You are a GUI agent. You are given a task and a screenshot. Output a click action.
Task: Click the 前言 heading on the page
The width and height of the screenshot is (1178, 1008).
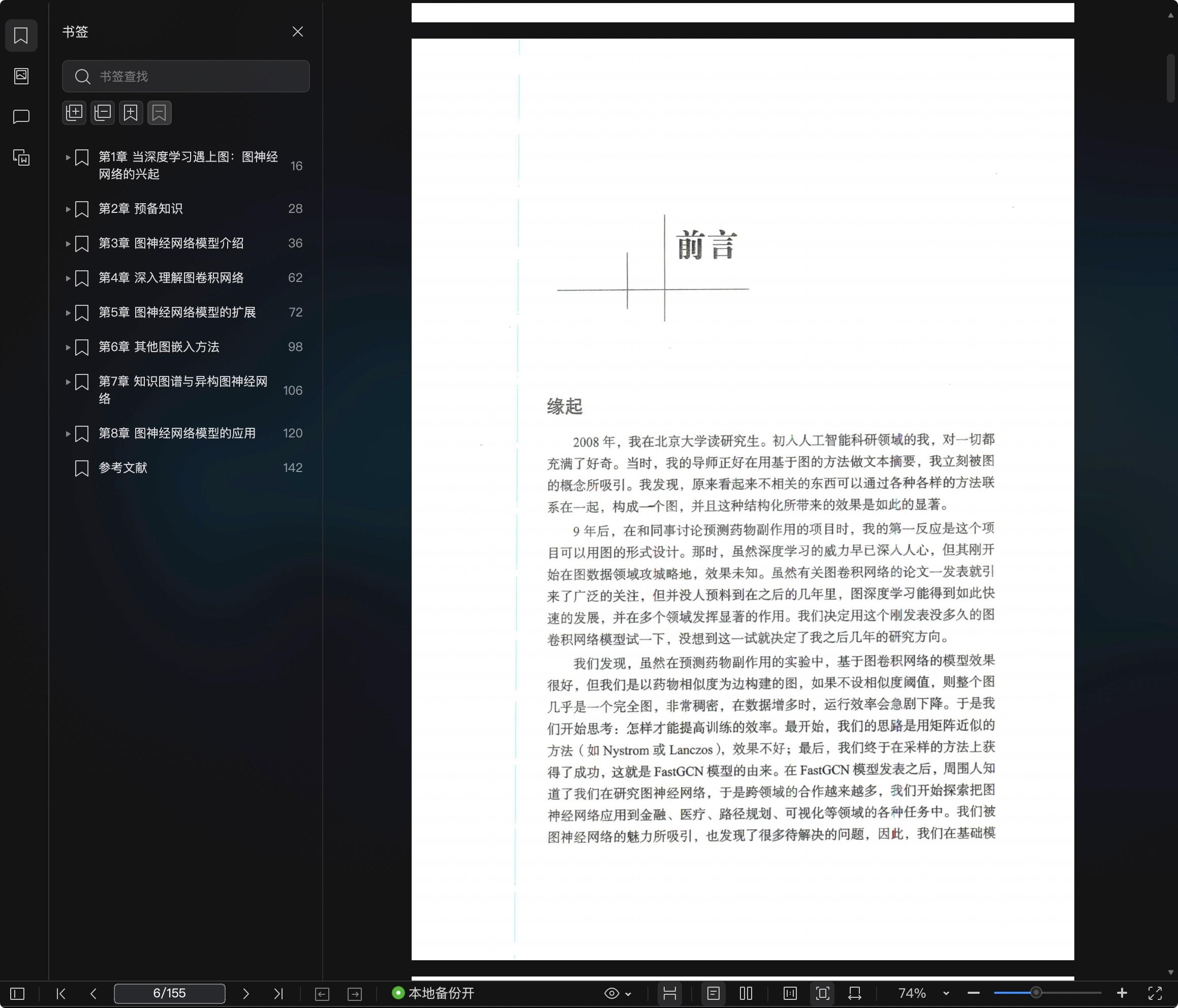pyautogui.click(x=707, y=245)
